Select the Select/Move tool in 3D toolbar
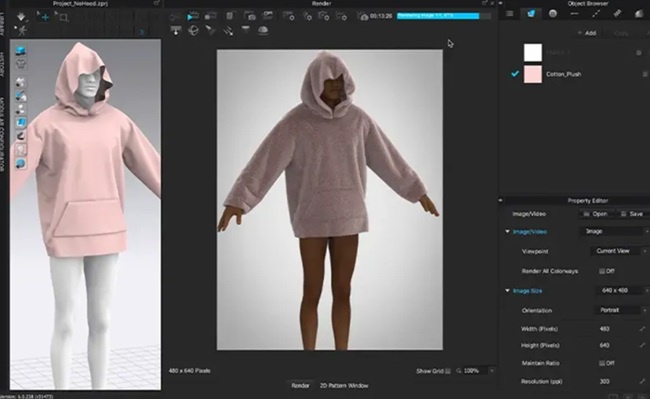650x399 pixels. coord(44,17)
